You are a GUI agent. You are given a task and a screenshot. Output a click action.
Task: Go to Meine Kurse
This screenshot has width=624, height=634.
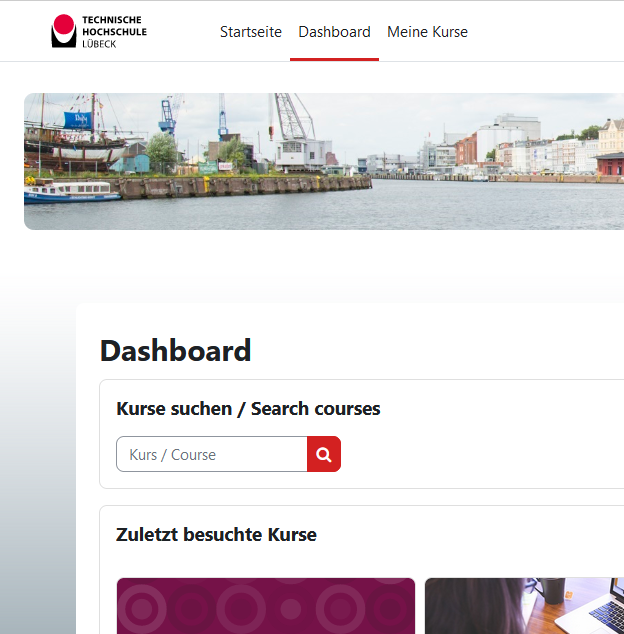[427, 32]
